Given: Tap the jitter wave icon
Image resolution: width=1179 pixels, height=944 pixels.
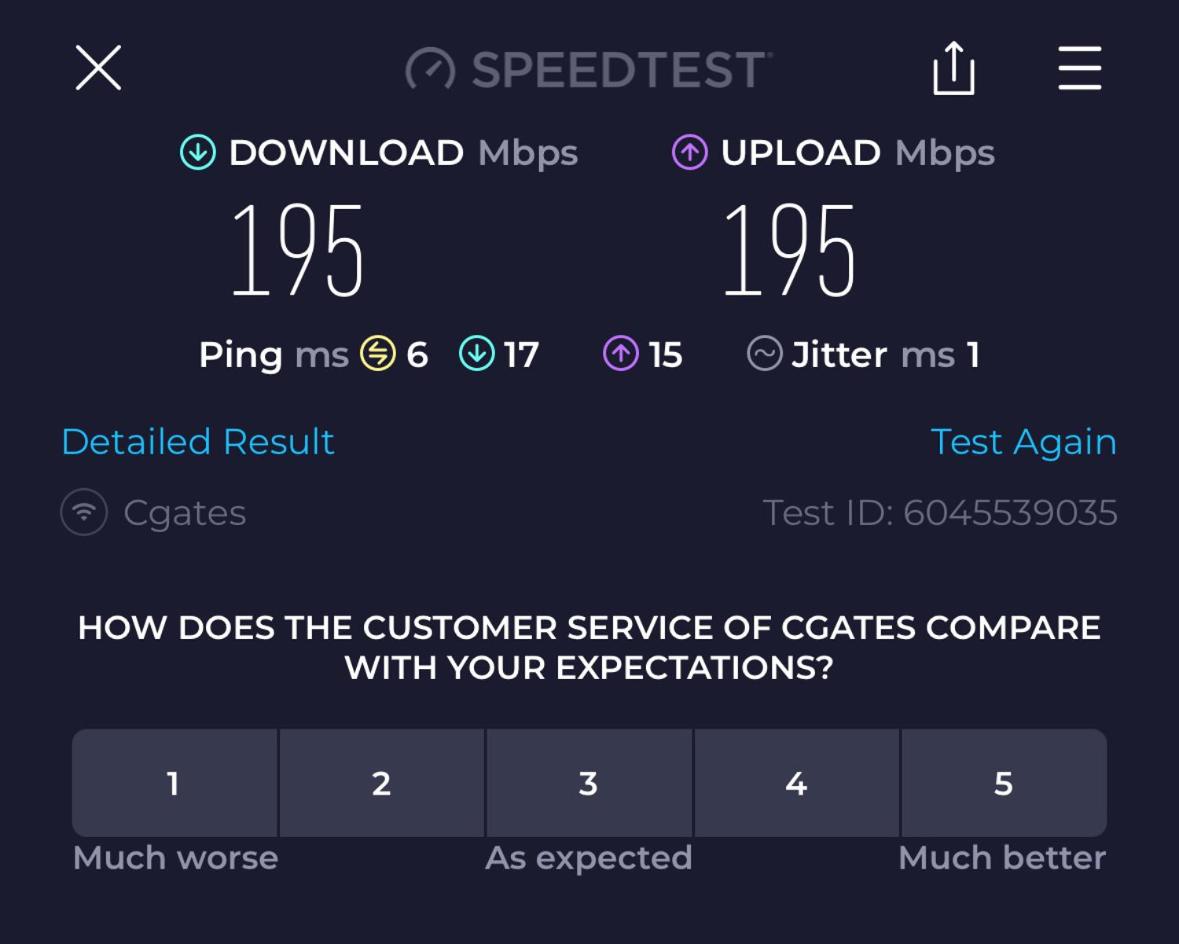Looking at the screenshot, I should click(765, 354).
